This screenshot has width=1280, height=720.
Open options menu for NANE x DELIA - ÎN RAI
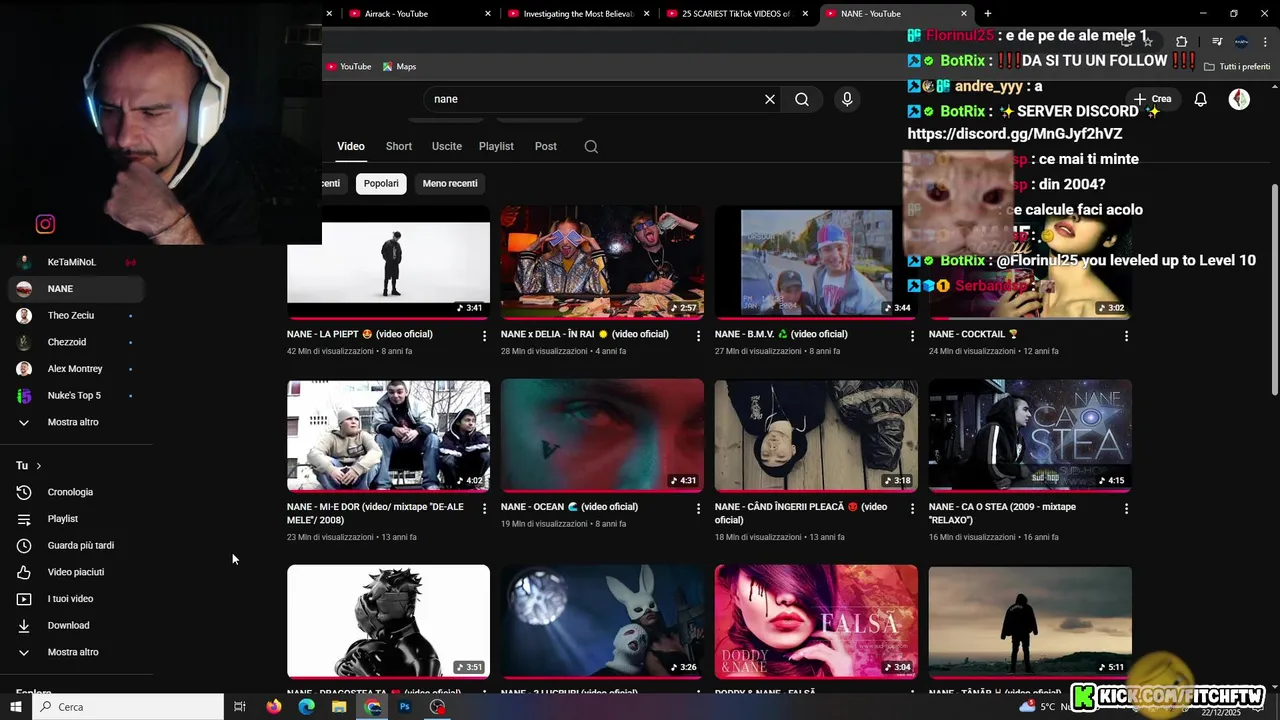(x=699, y=336)
